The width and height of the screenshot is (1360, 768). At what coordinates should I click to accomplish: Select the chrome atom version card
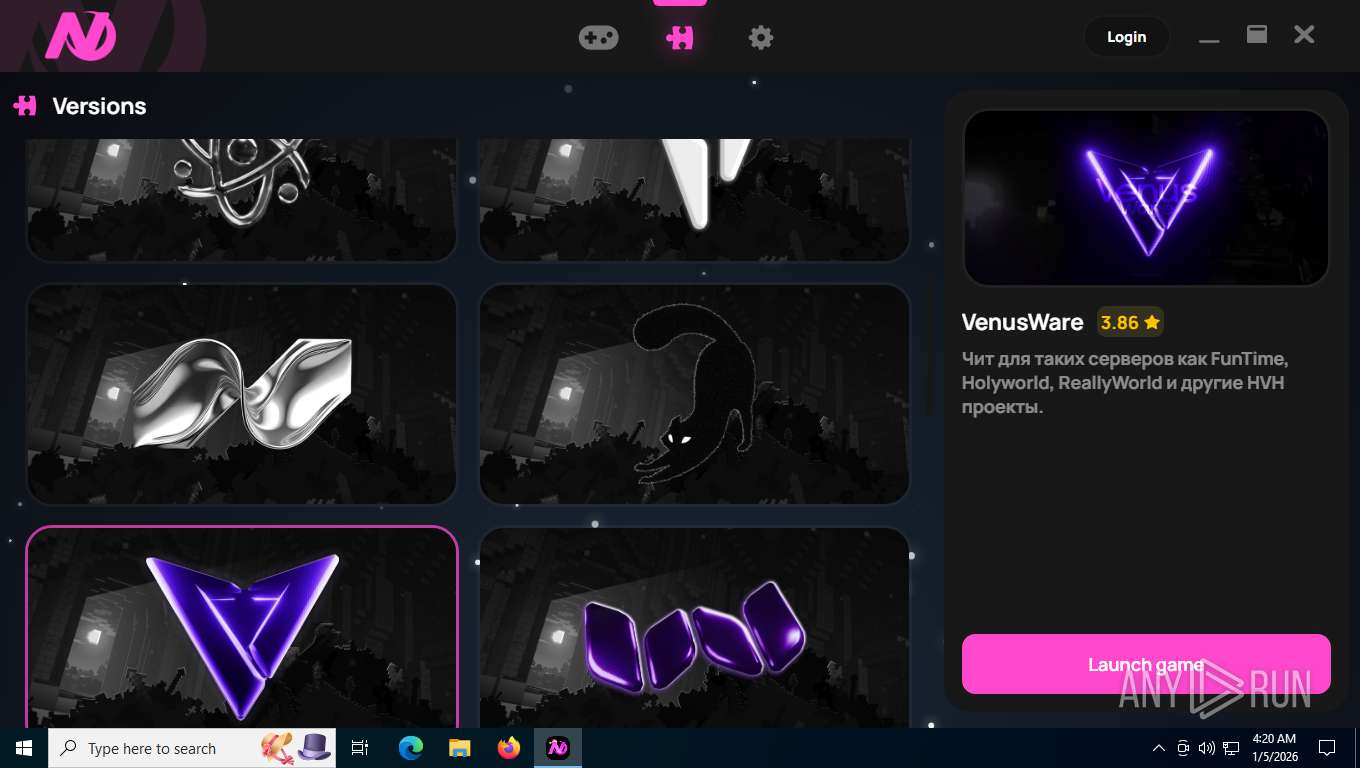pyautogui.click(x=241, y=200)
